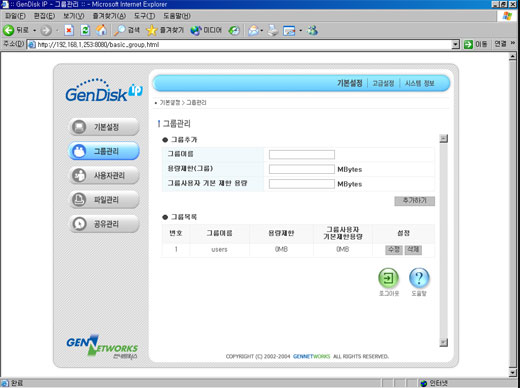Click the 그룹이름 column header

219,233
